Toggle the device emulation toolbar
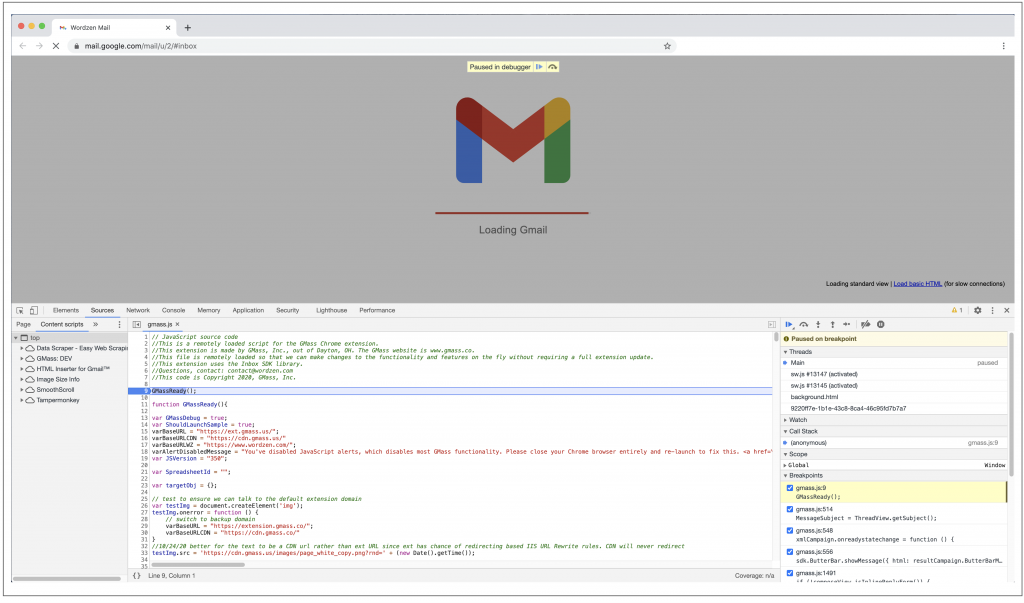The image size is (1024, 603). click(33, 310)
